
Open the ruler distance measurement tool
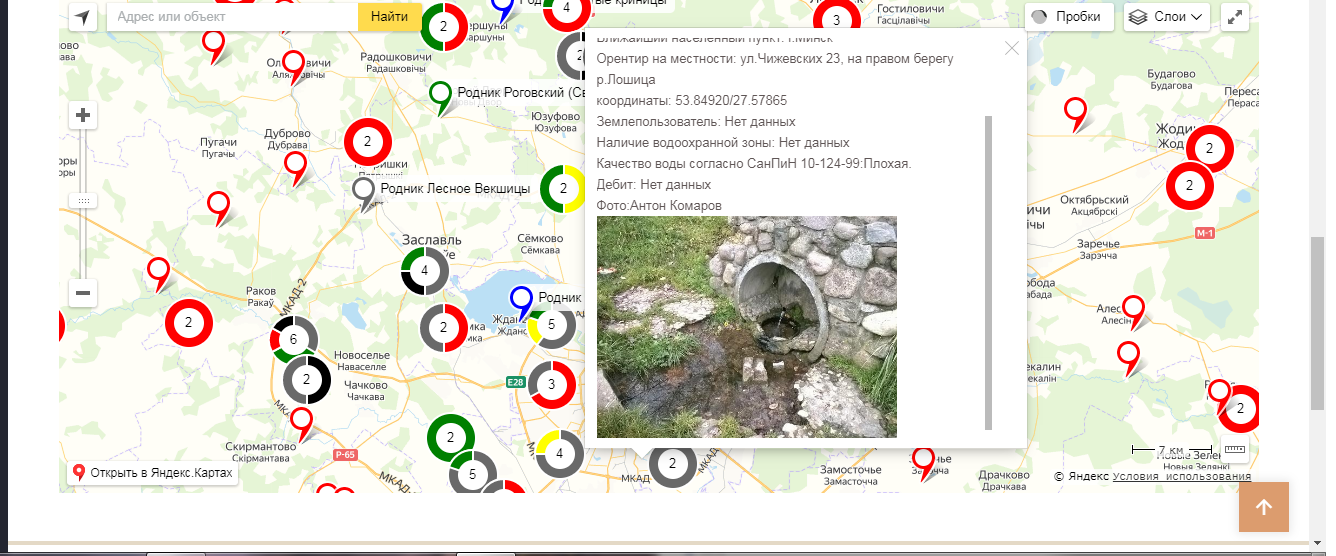click(x=1235, y=449)
